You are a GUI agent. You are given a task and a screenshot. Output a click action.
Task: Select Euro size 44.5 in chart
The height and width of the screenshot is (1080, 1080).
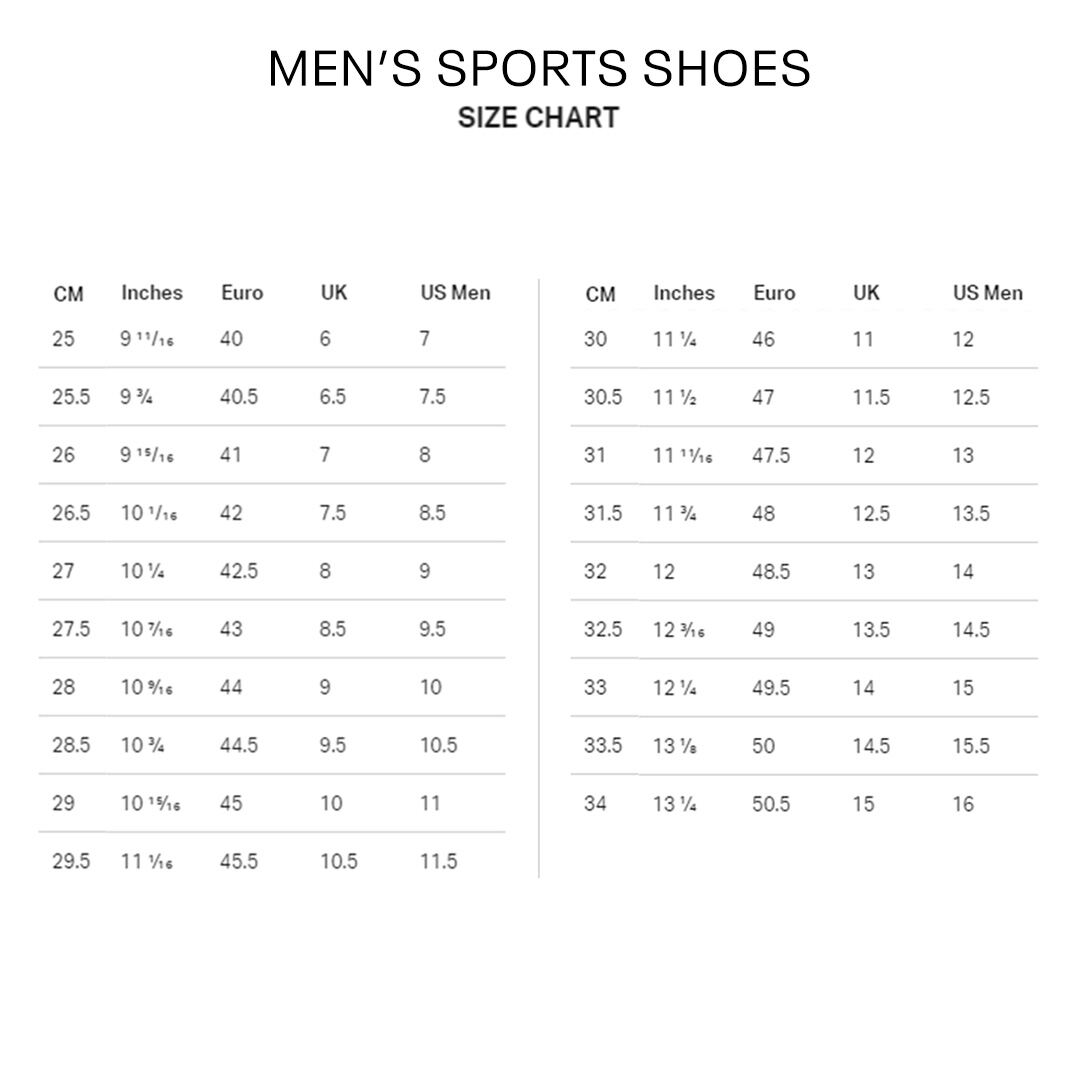(239, 745)
